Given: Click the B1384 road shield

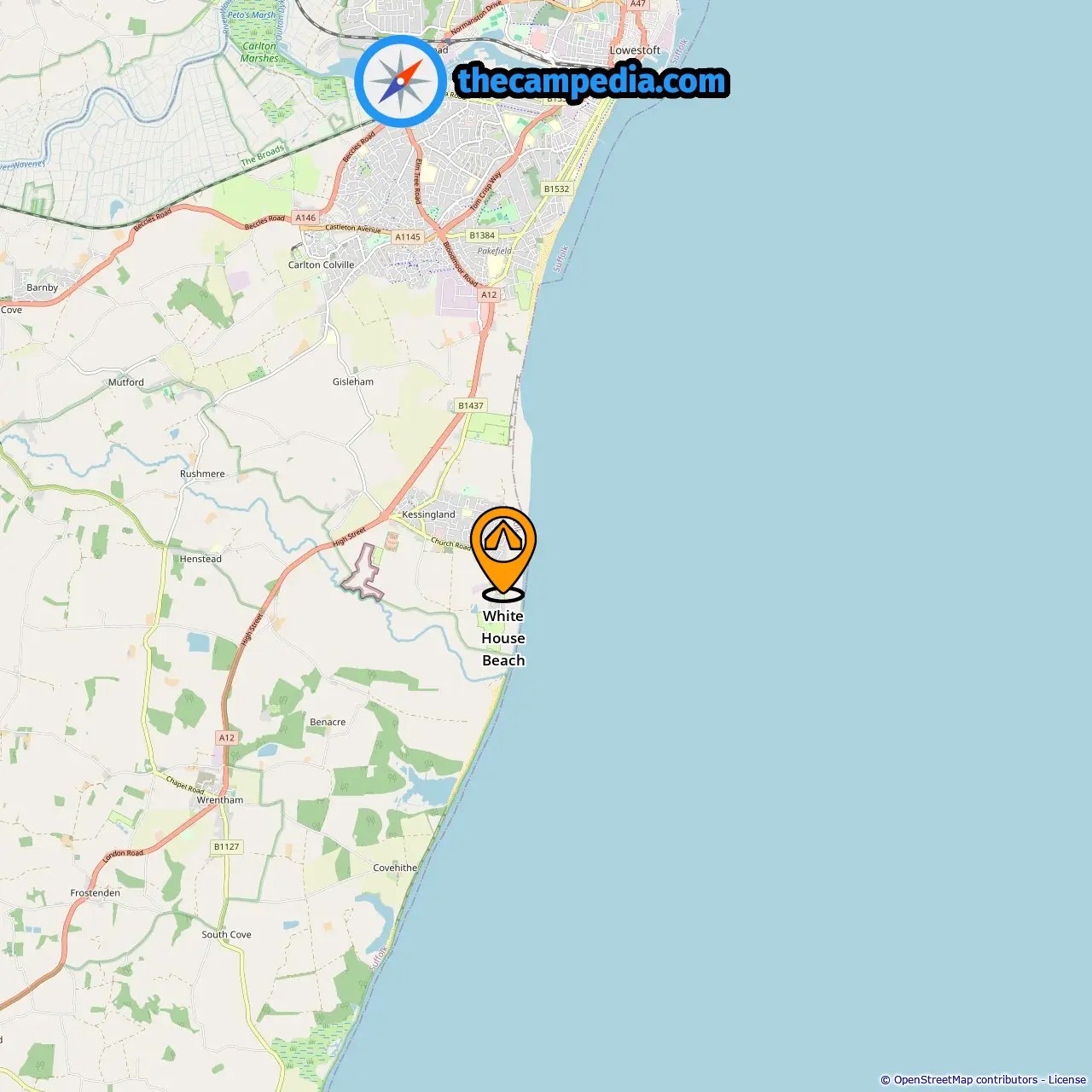Looking at the screenshot, I should [482, 235].
